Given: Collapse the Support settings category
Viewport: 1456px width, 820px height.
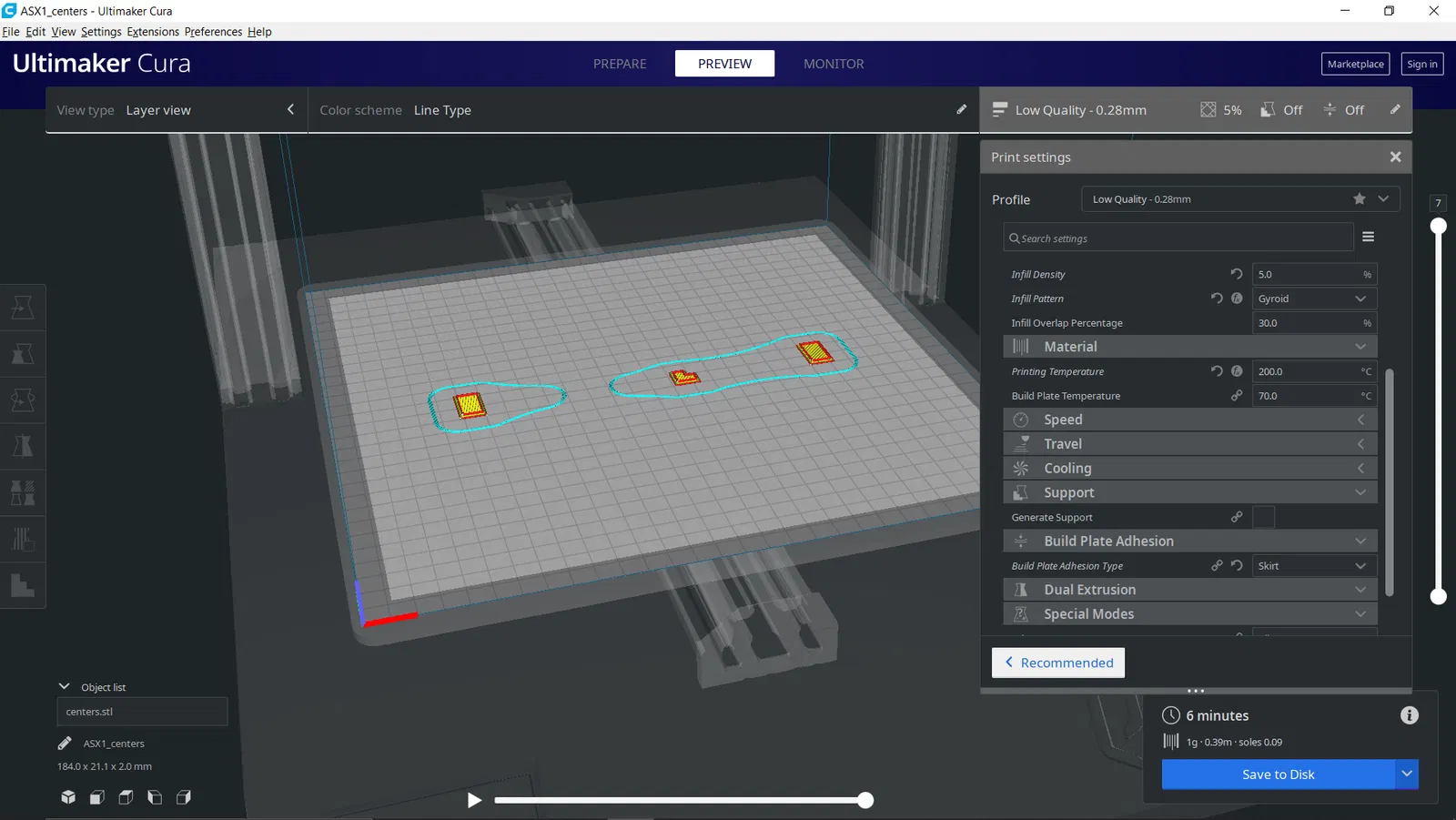Looking at the screenshot, I should (1190, 492).
